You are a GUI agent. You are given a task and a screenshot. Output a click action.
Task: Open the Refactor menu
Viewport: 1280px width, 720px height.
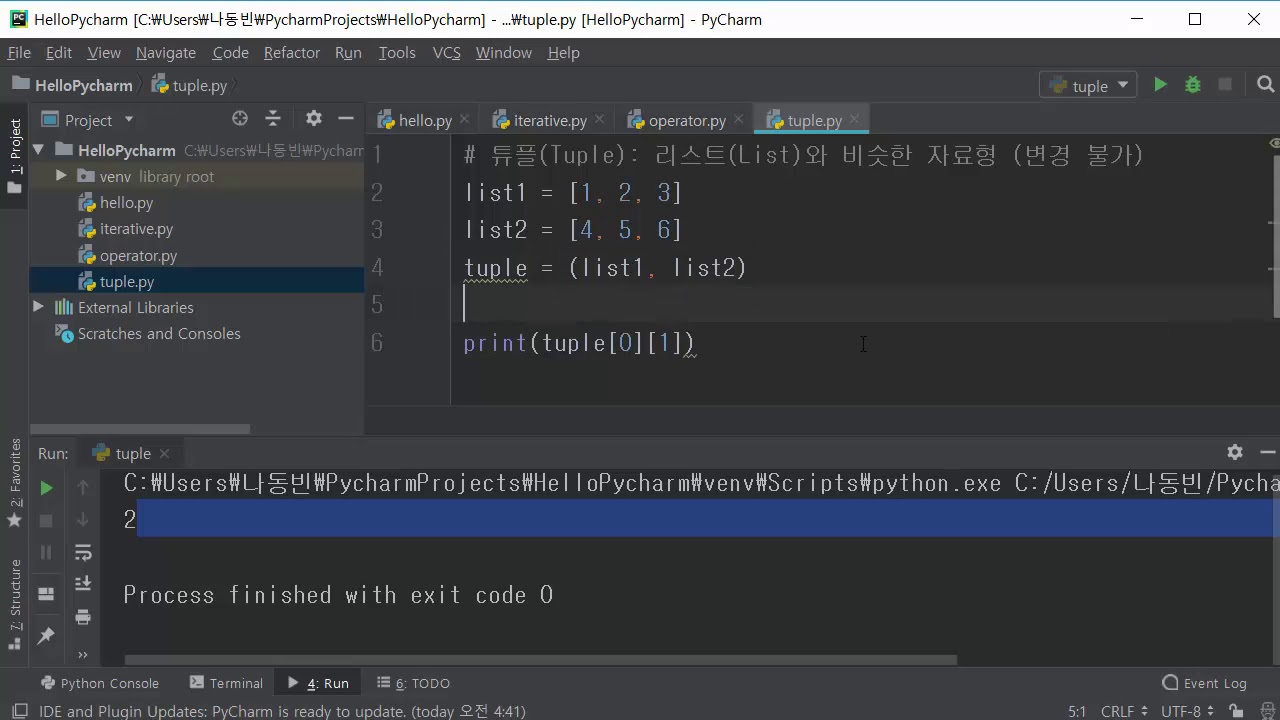292,52
